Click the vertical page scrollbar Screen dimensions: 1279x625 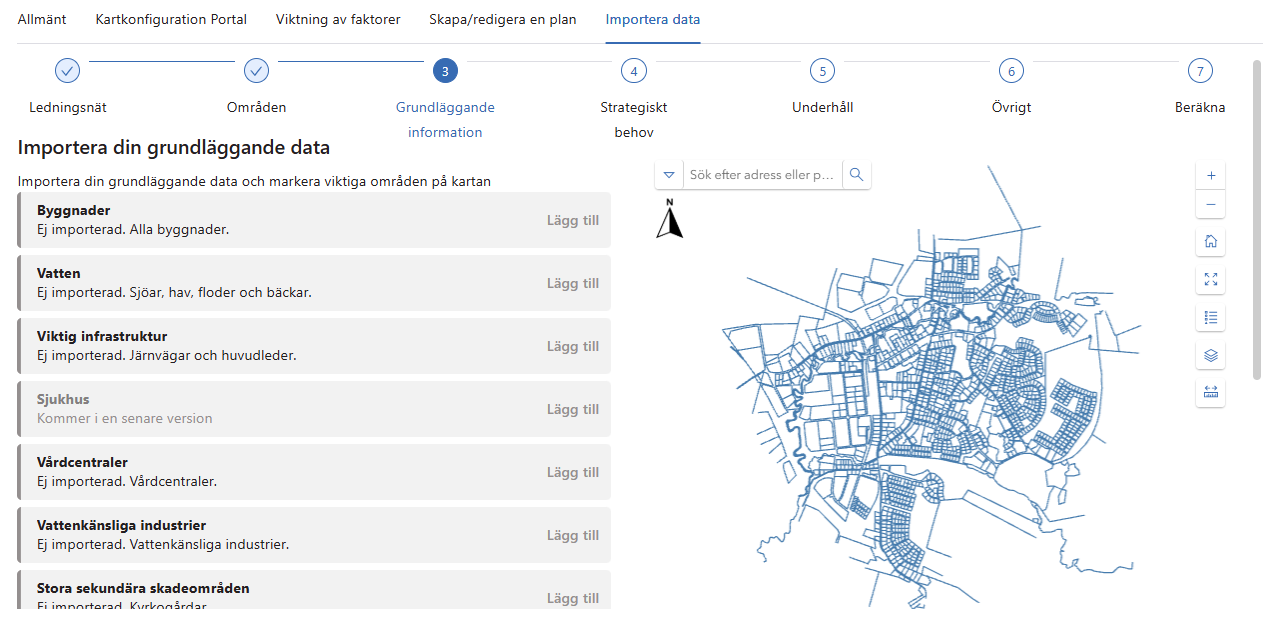coord(1257,220)
